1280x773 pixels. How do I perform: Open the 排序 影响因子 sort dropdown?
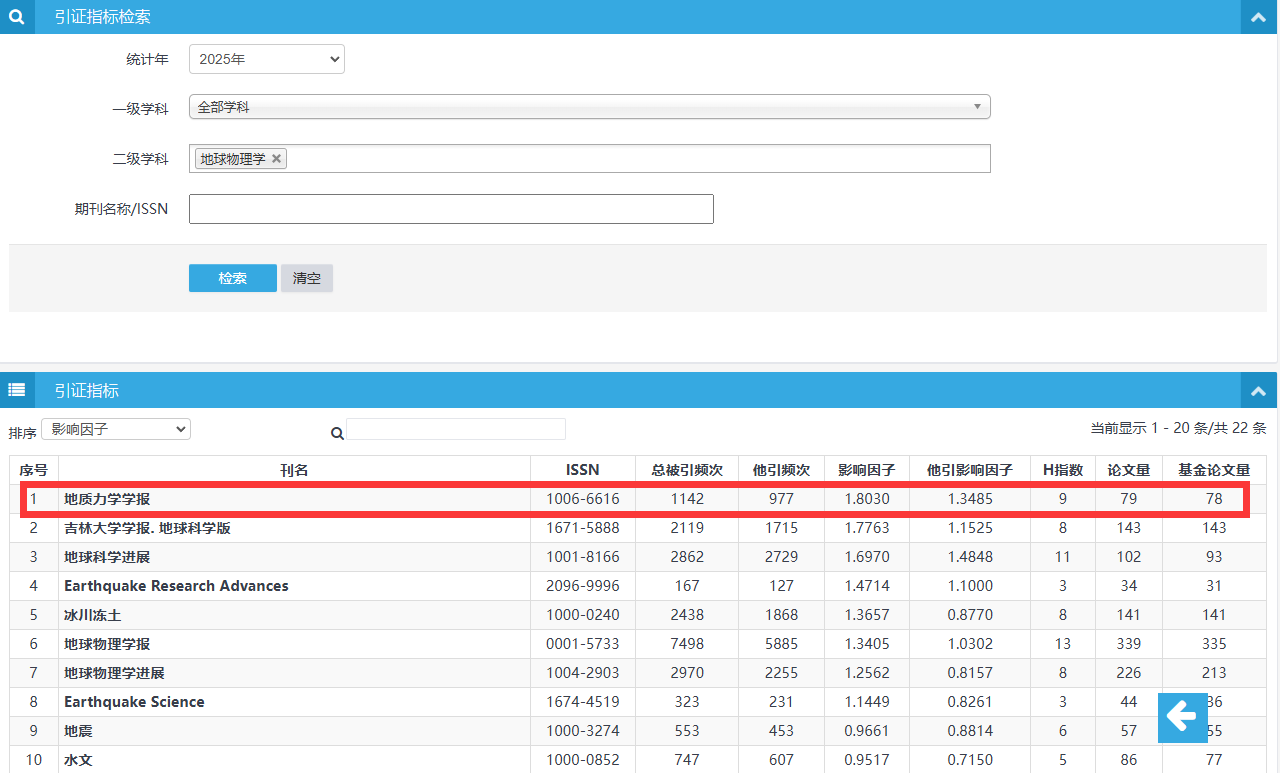[116, 429]
